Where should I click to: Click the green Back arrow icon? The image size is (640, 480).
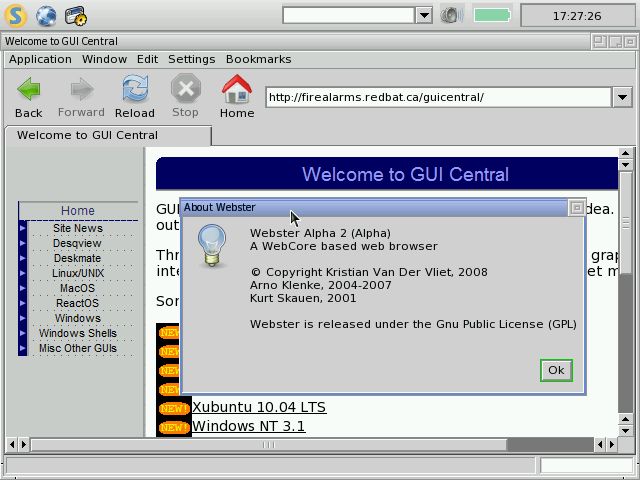tap(29, 89)
